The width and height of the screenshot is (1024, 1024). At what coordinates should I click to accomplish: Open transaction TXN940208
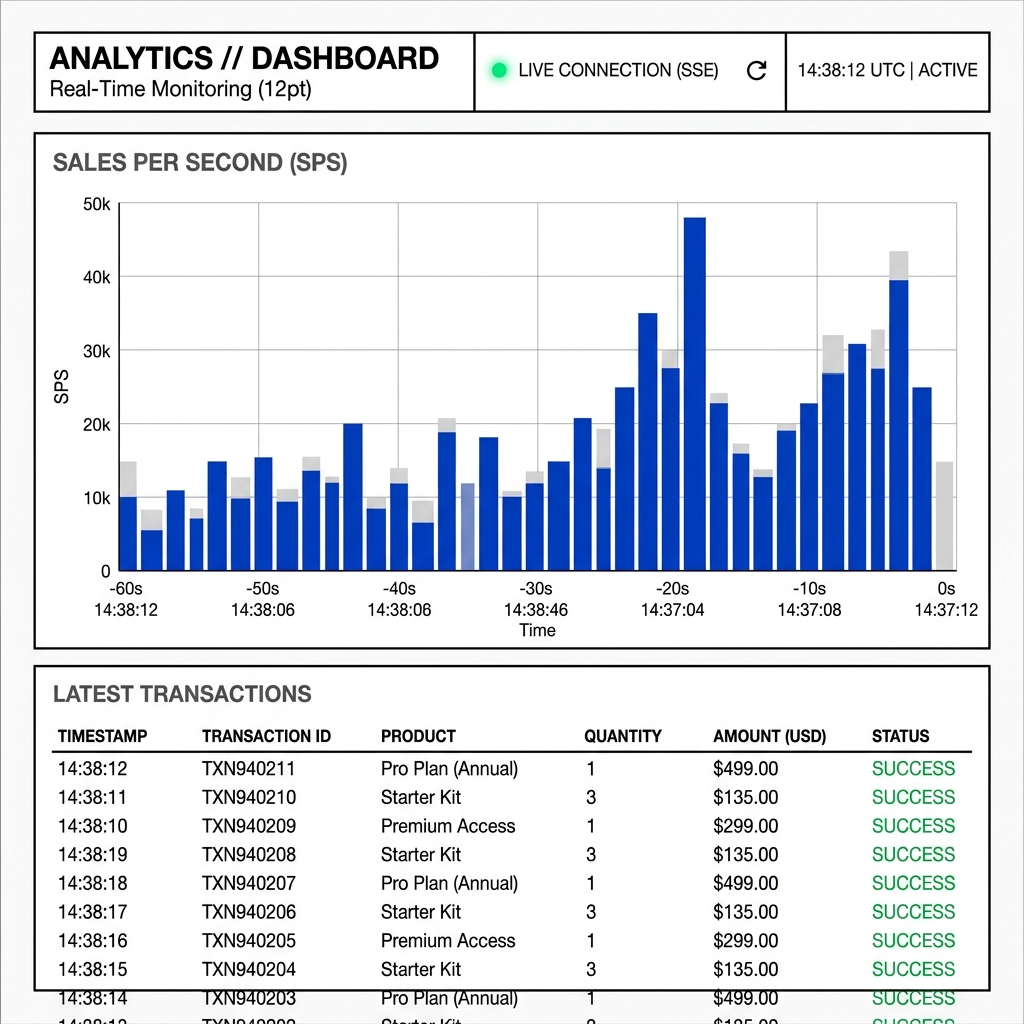click(248, 855)
